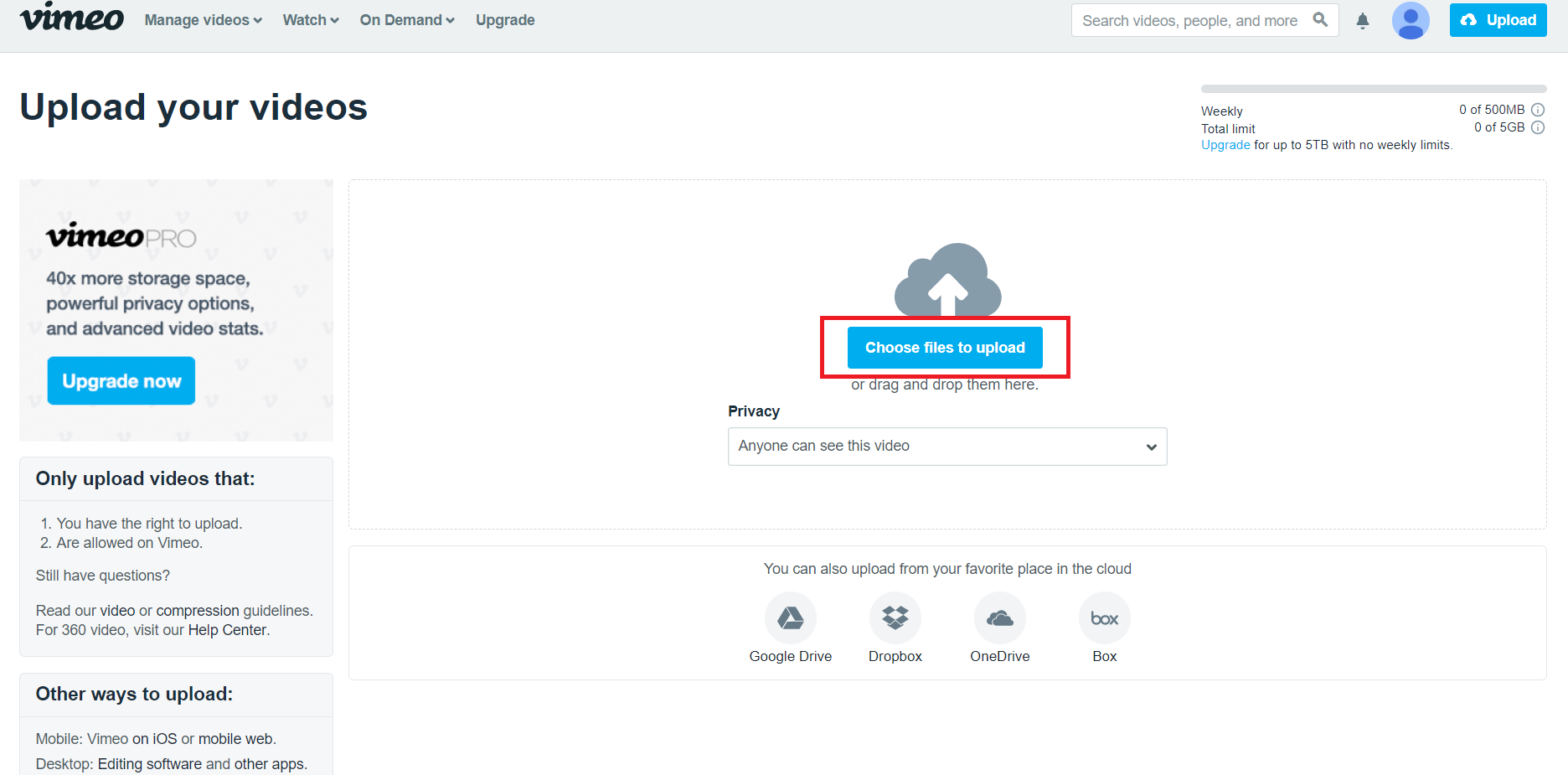Click the 'or drag and drop them here' text
1568x775 pixels.
[945, 385]
